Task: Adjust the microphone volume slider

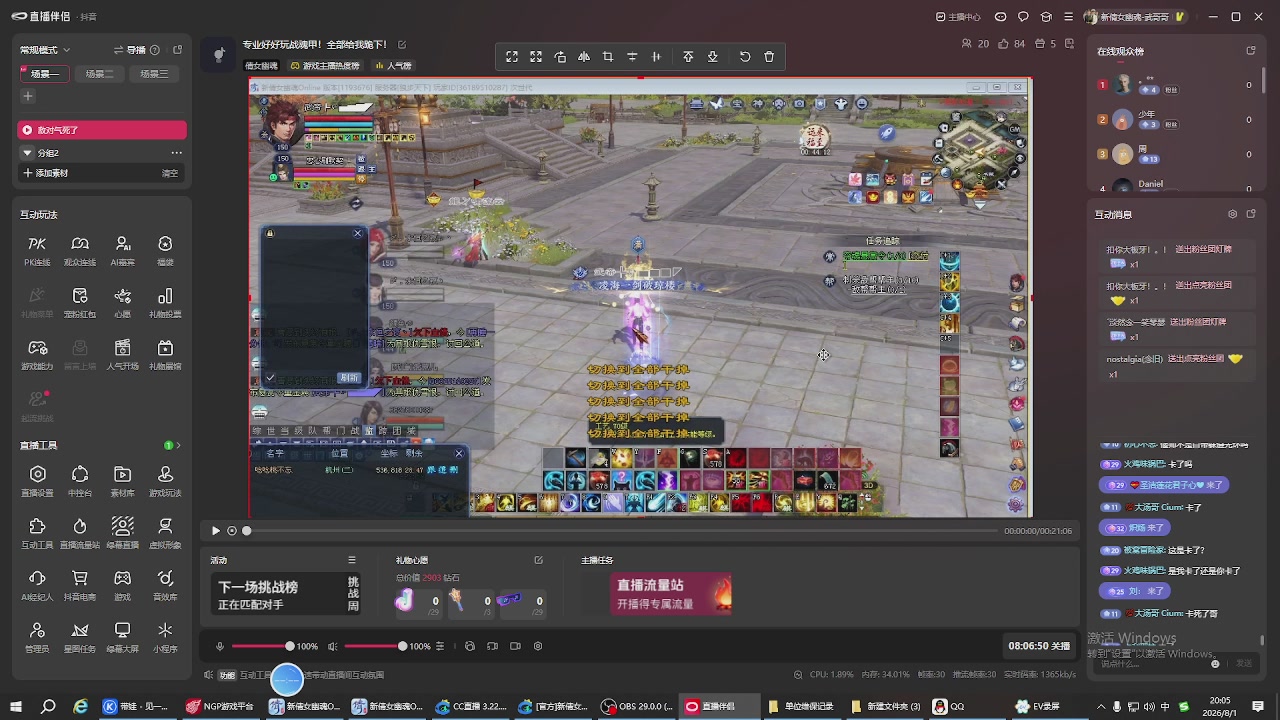Action: coord(290,646)
